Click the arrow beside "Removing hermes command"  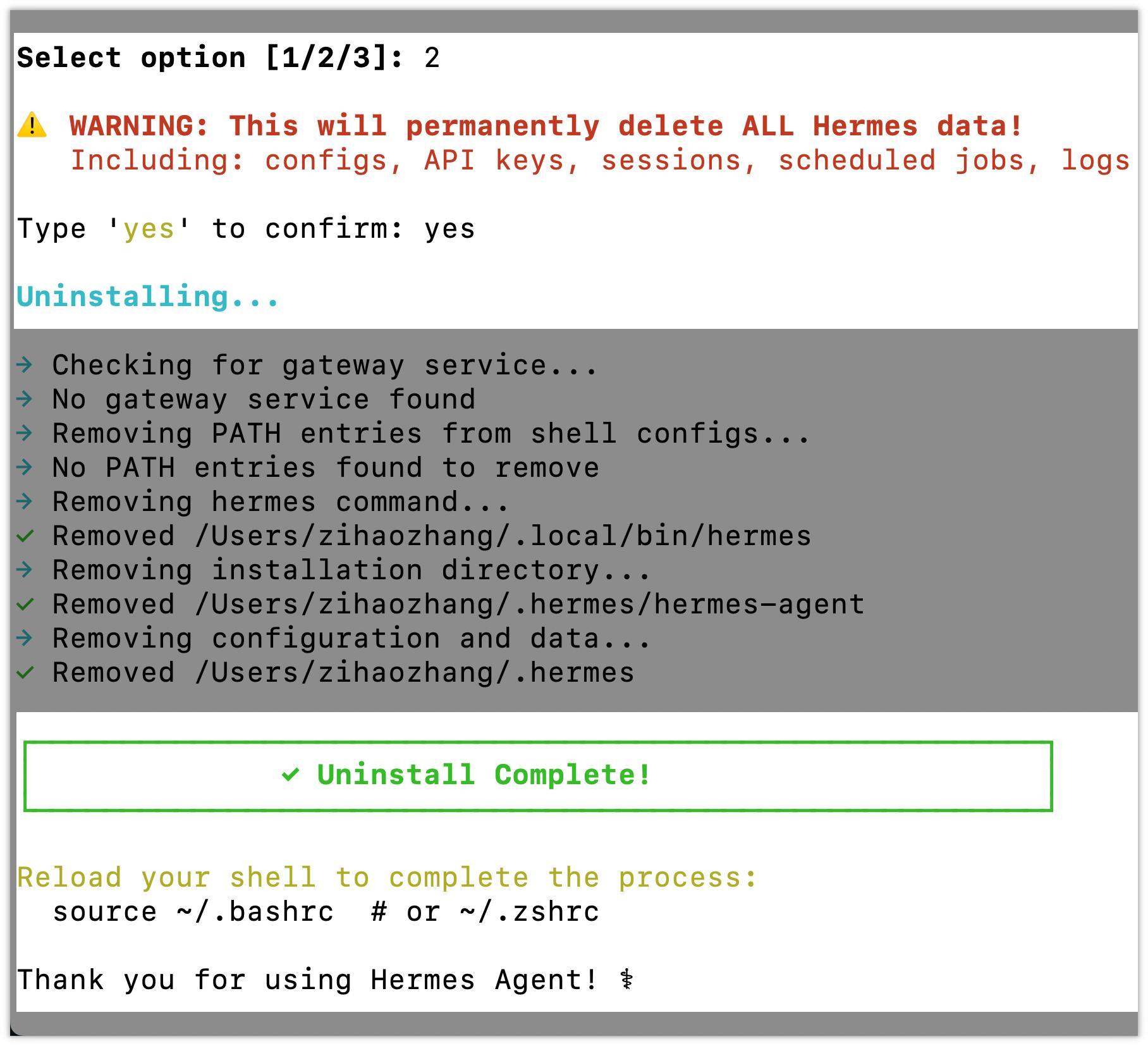(25, 501)
